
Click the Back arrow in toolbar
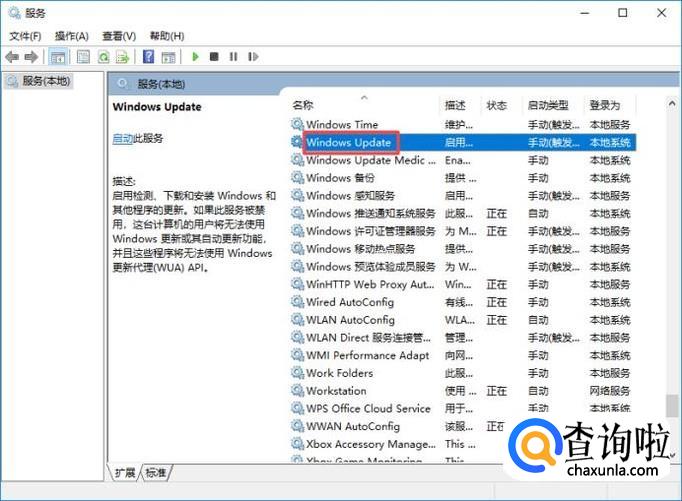[12, 57]
